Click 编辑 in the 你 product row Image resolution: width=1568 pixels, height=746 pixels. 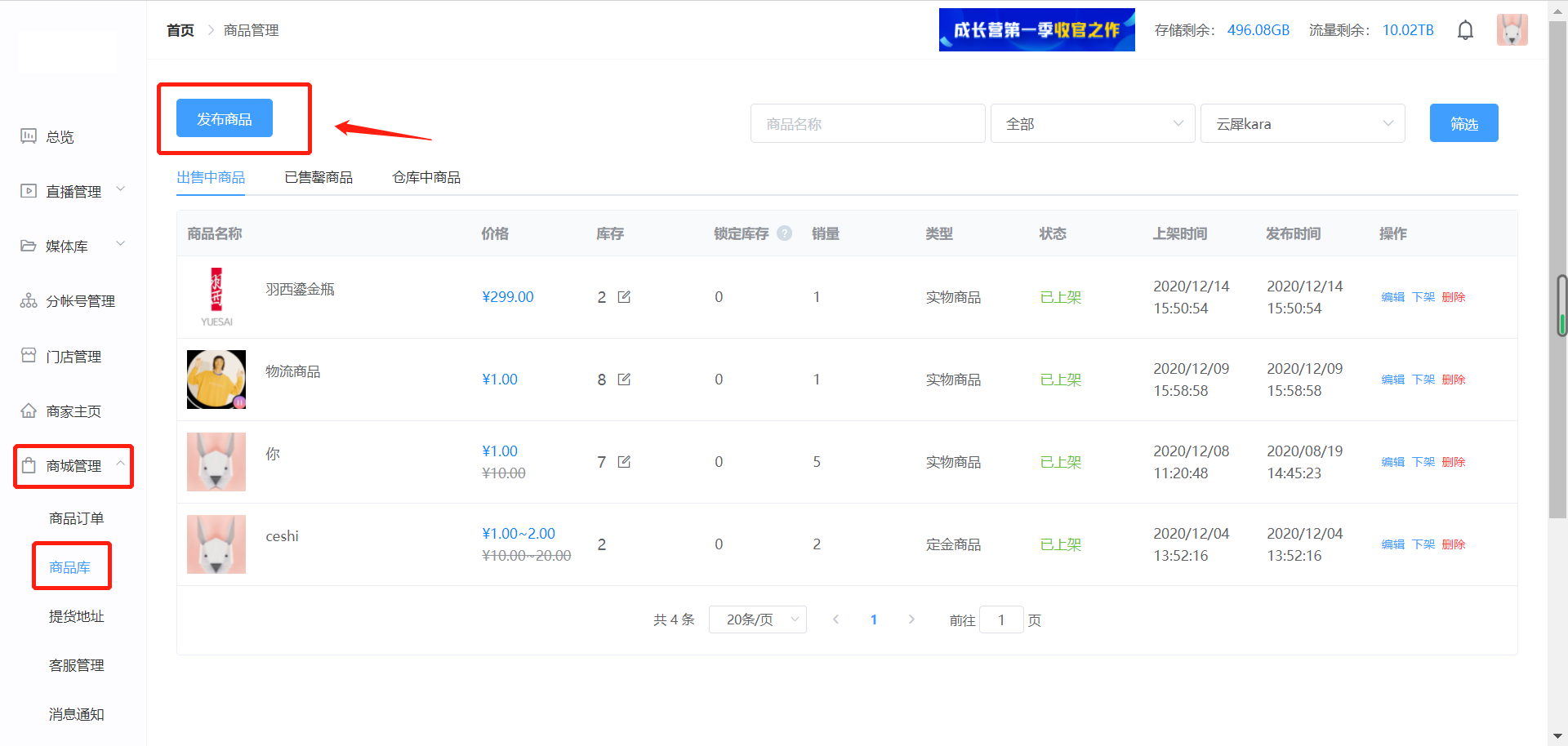(x=1393, y=462)
